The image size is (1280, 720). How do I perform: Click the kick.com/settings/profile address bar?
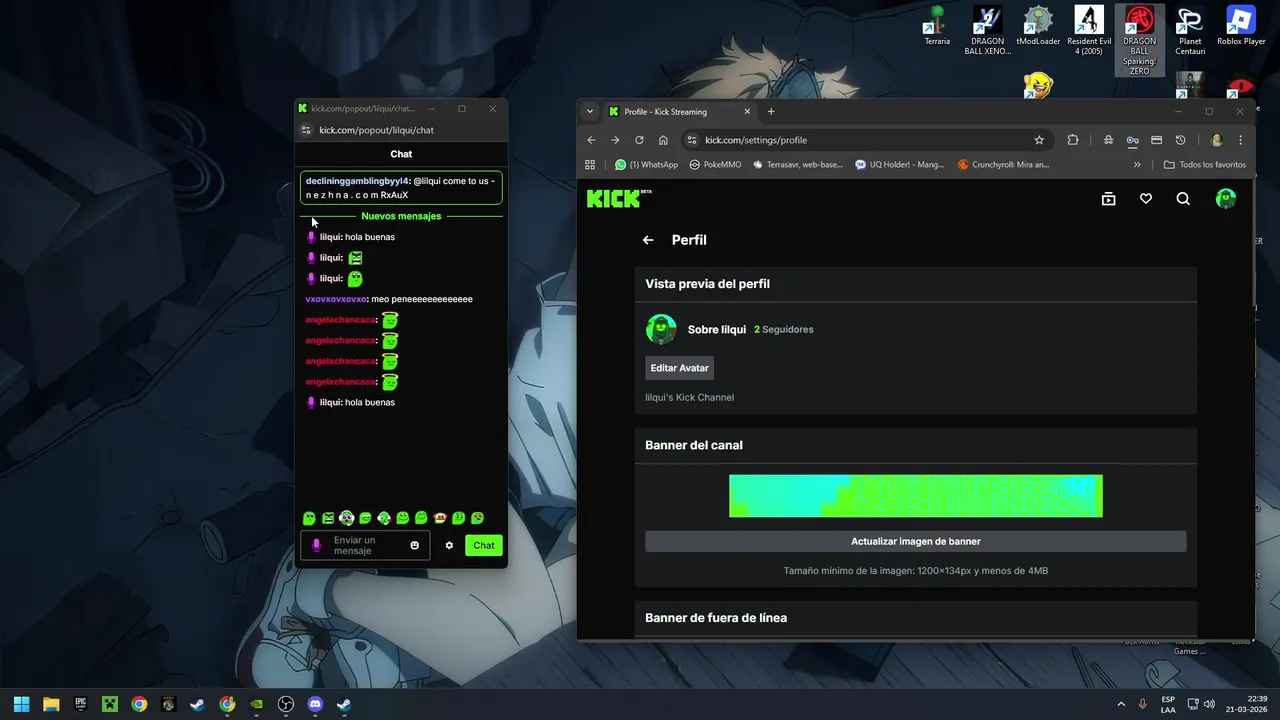(x=865, y=140)
